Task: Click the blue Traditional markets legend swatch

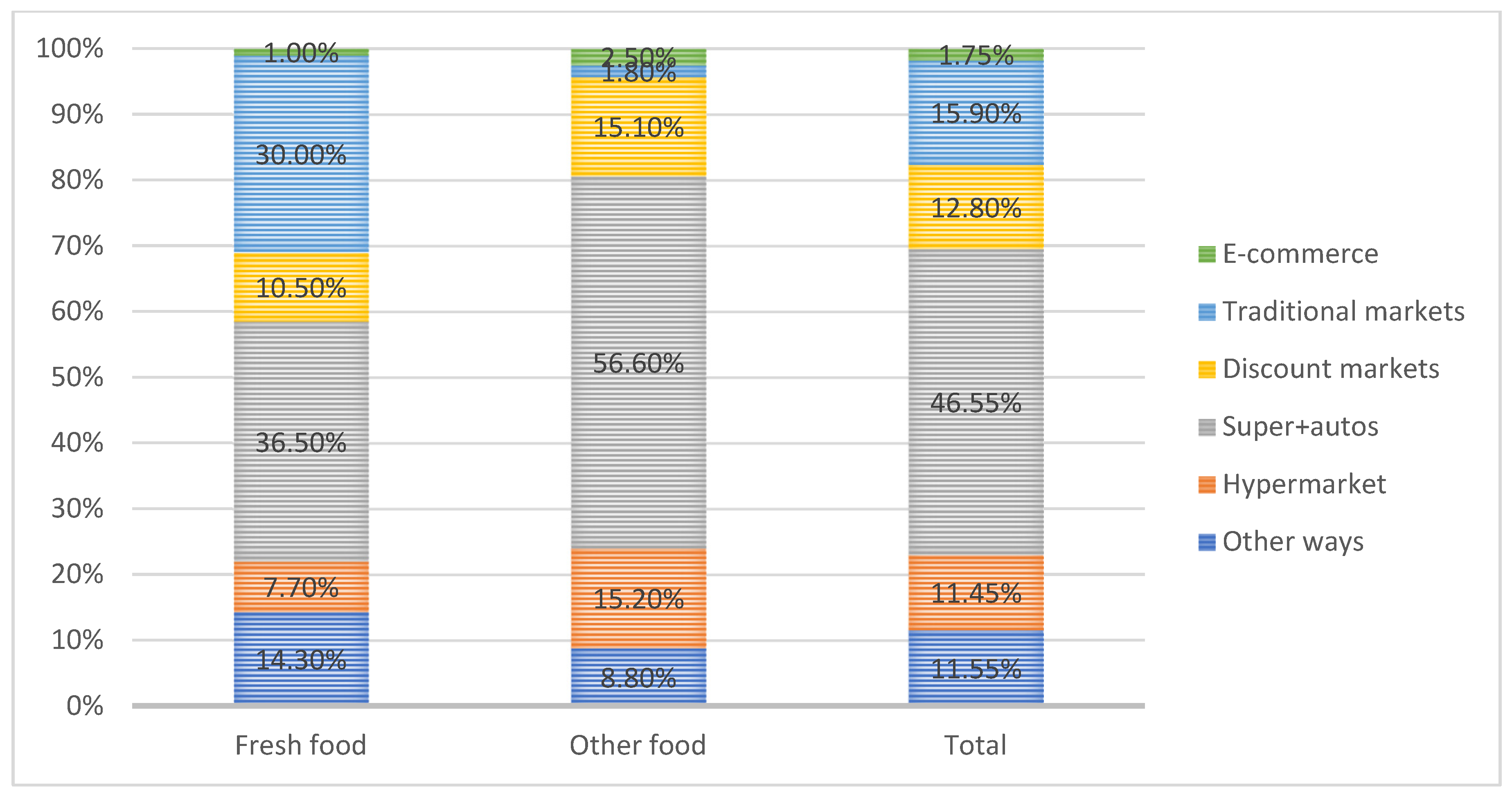Action: click(1207, 312)
